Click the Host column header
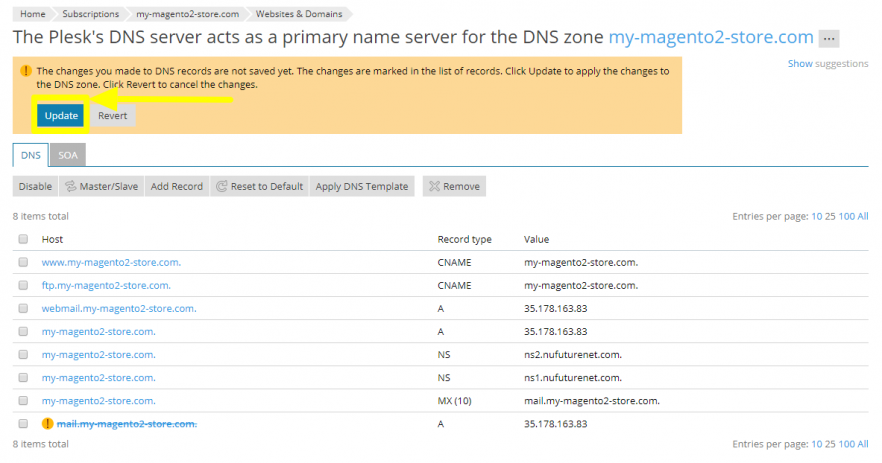This screenshot has height=463, width=882. [x=52, y=239]
